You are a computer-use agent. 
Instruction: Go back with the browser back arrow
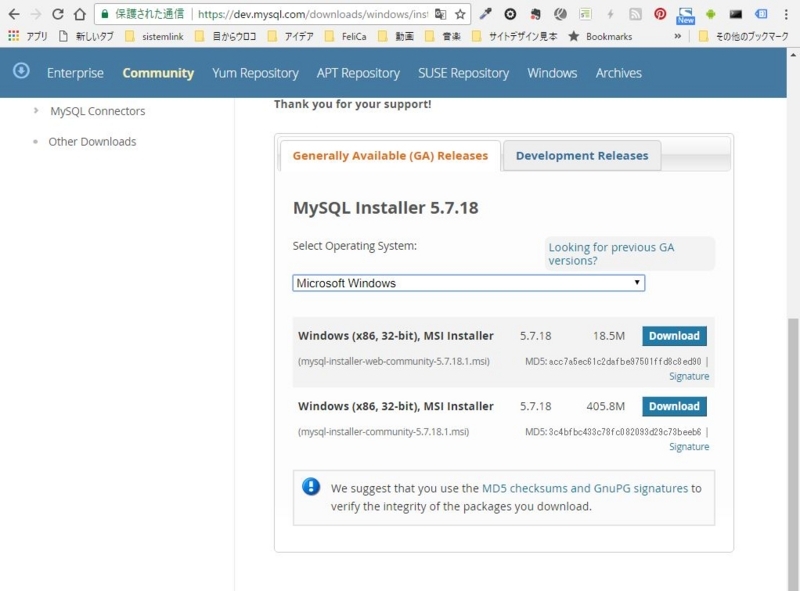tap(14, 14)
